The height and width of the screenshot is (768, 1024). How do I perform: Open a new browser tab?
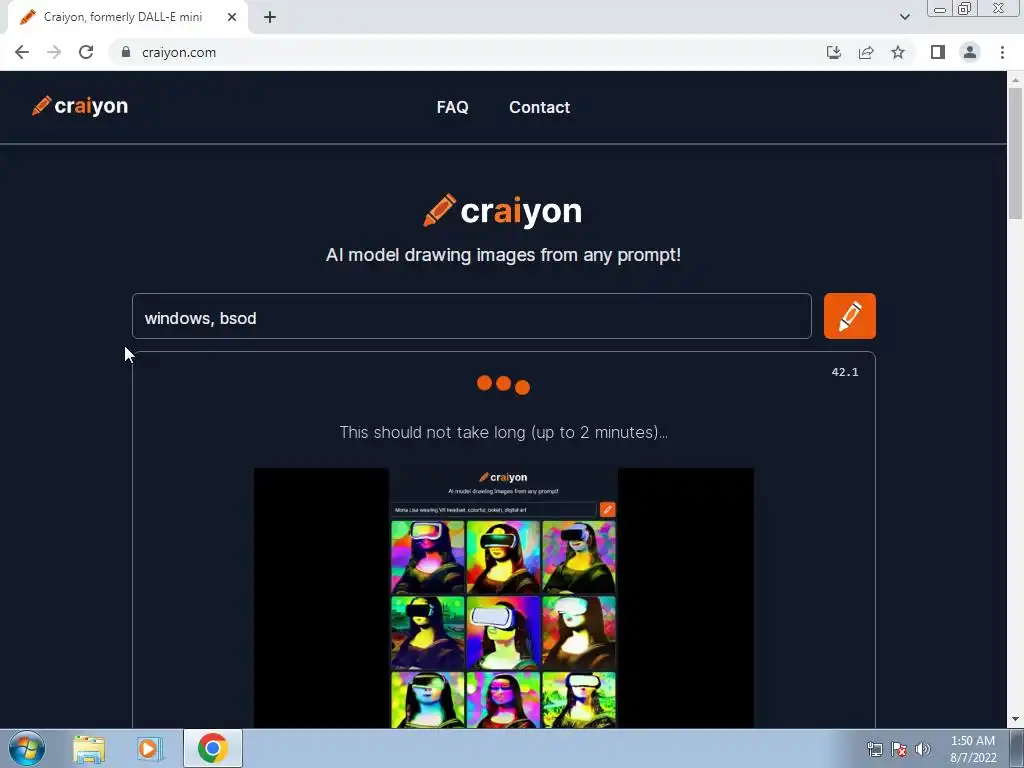pyautogui.click(x=270, y=17)
